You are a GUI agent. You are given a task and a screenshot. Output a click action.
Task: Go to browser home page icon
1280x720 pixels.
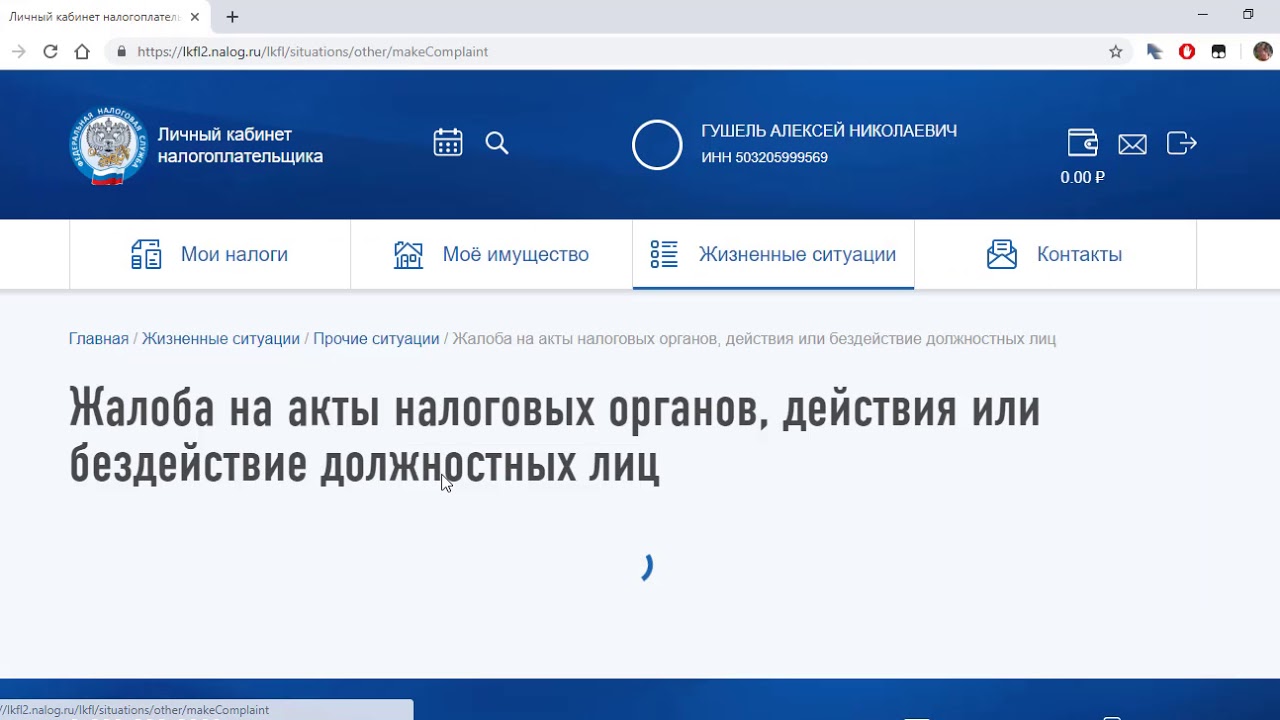[82, 52]
